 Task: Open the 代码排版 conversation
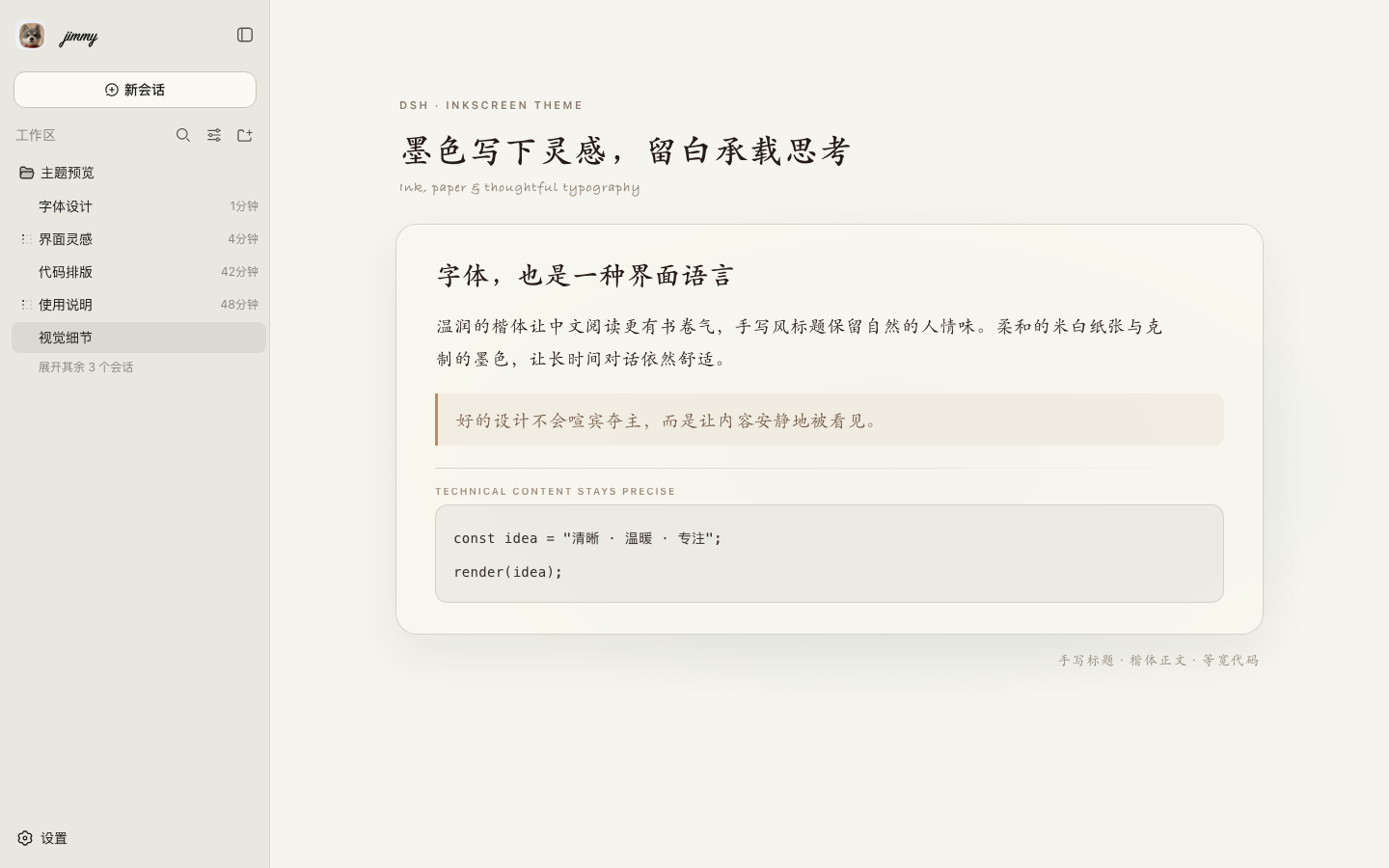139,272
